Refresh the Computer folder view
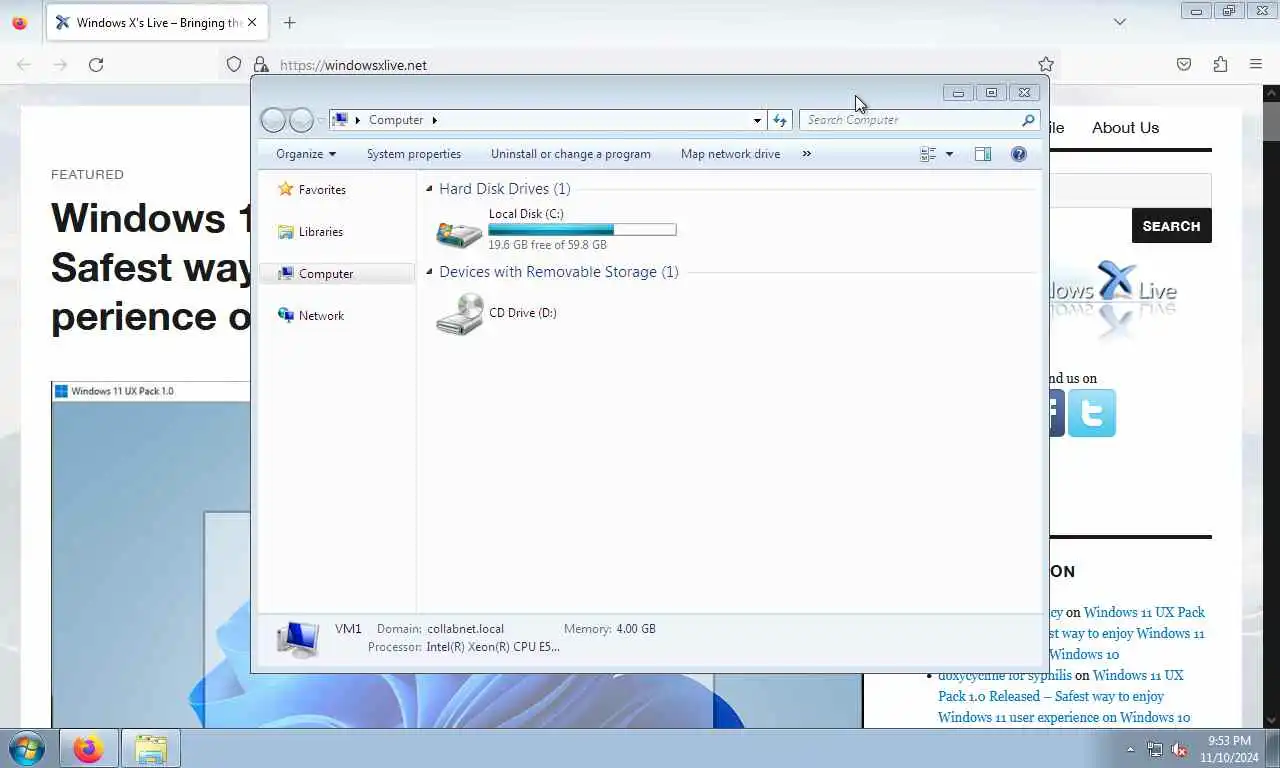 point(780,120)
